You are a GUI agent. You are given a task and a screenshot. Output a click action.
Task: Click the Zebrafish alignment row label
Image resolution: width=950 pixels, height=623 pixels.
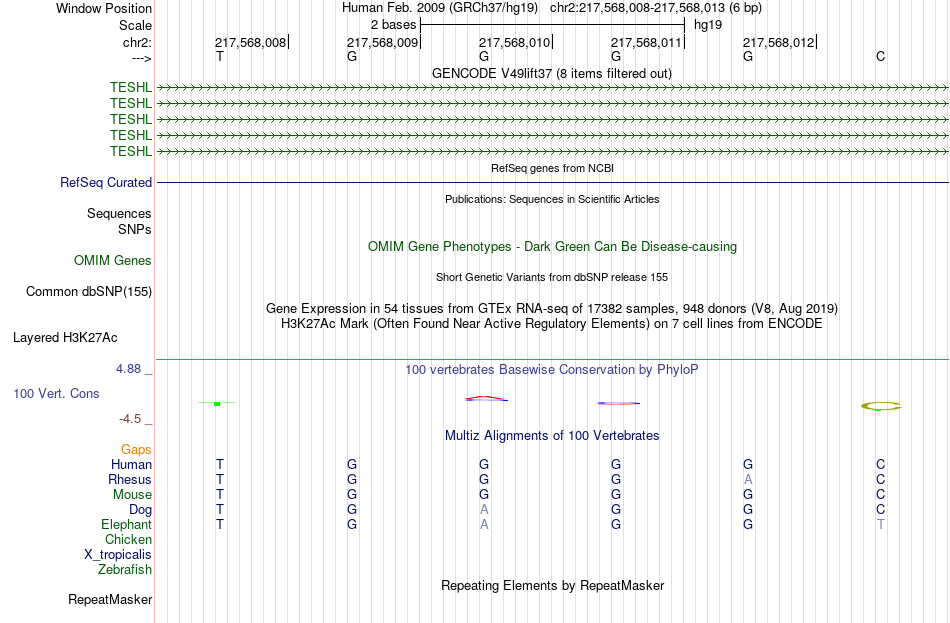(x=124, y=570)
